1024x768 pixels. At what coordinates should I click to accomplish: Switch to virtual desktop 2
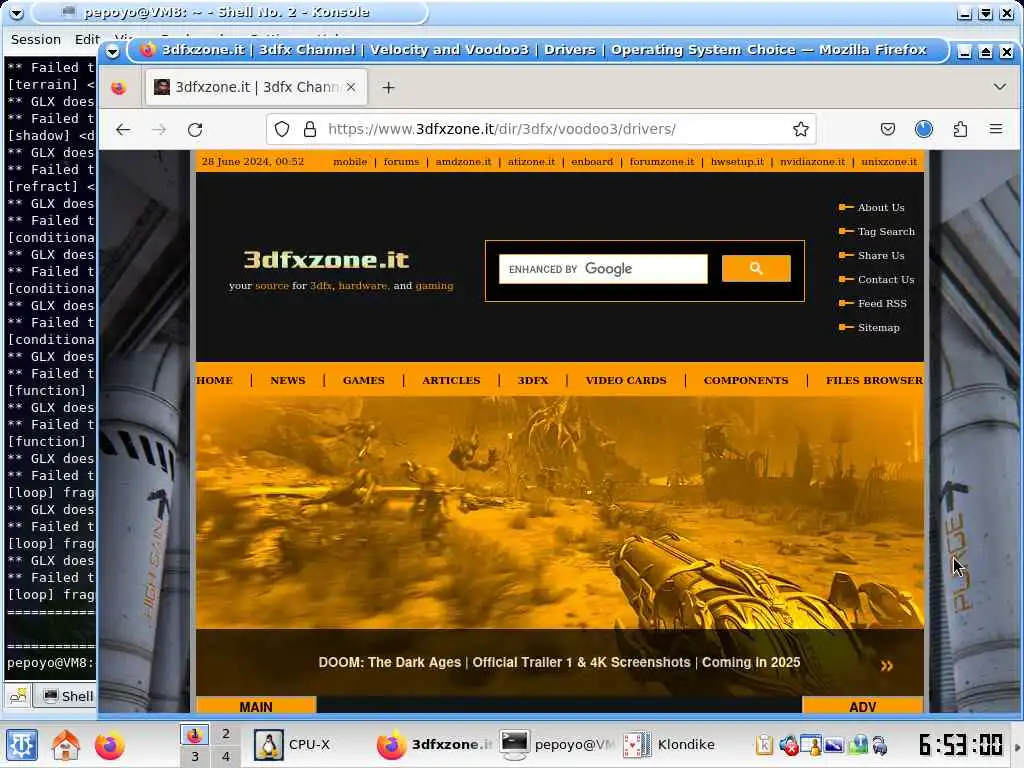coord(226,733)
